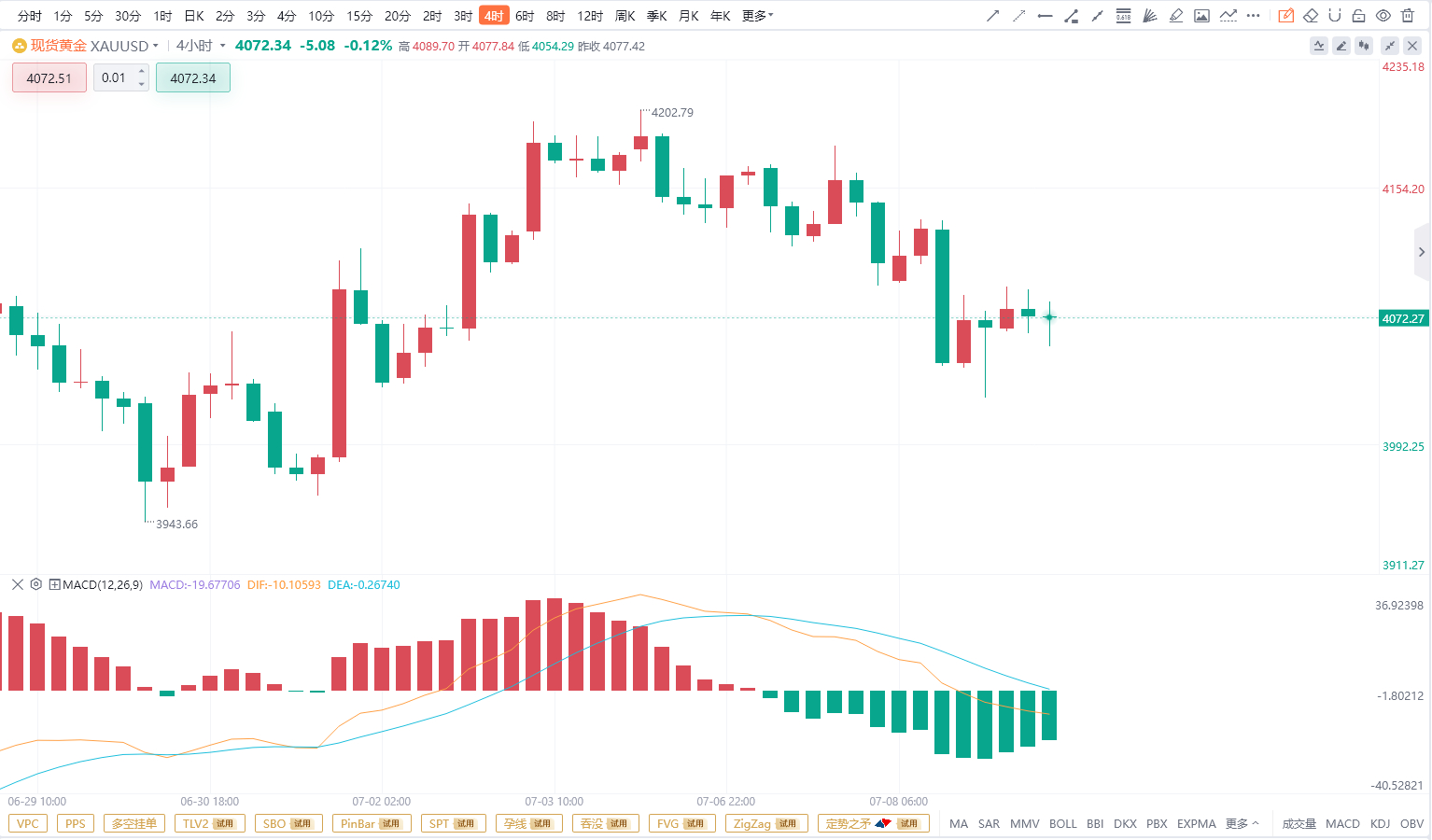Viewport: 1432px width, 840px height.
Task: Enable the PPS indicator
Action: point(76,823)
